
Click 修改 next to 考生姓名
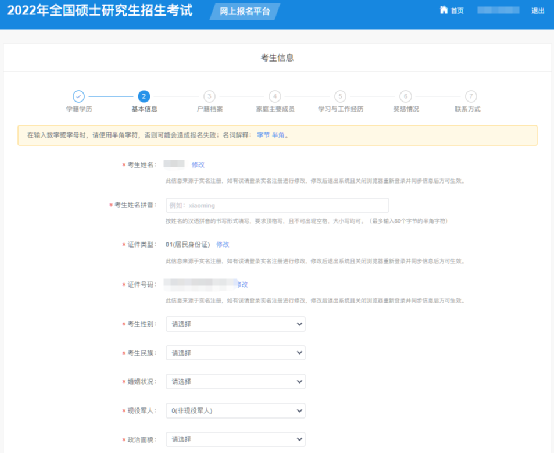pyautogui.click(x=198, y=165)
